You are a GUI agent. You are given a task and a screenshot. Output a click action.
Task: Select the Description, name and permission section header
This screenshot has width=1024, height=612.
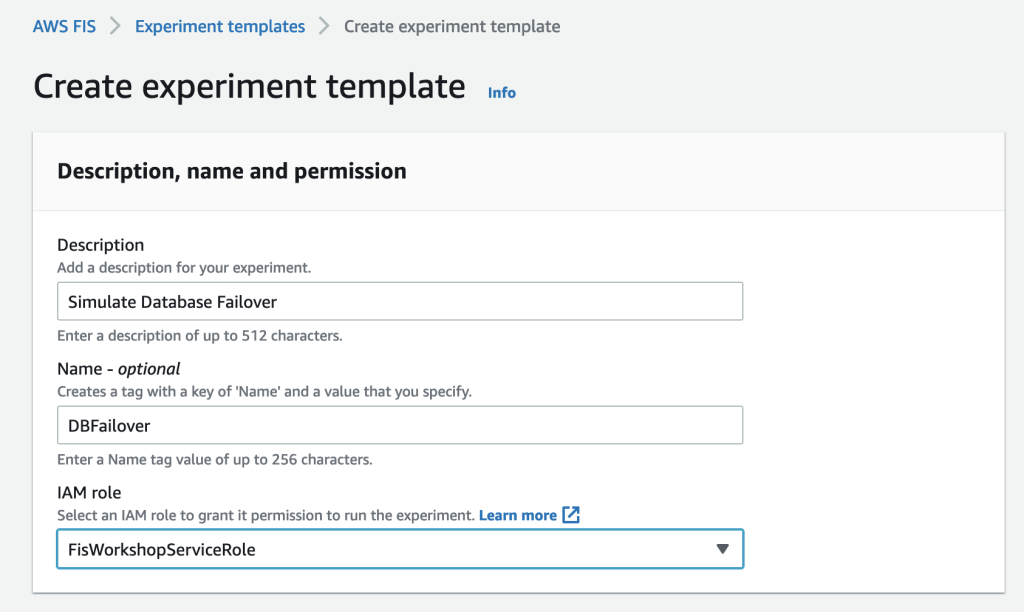click(x=231, y=171)
